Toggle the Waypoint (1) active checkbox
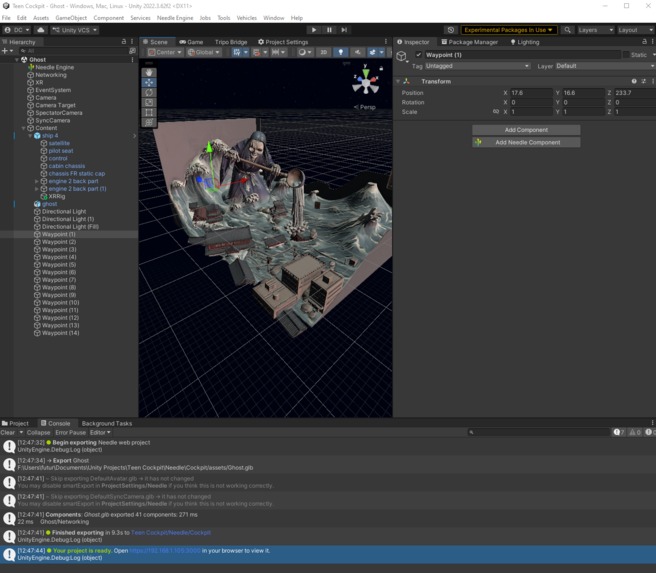This screenshot has width=656, height=573. point(418,55)
